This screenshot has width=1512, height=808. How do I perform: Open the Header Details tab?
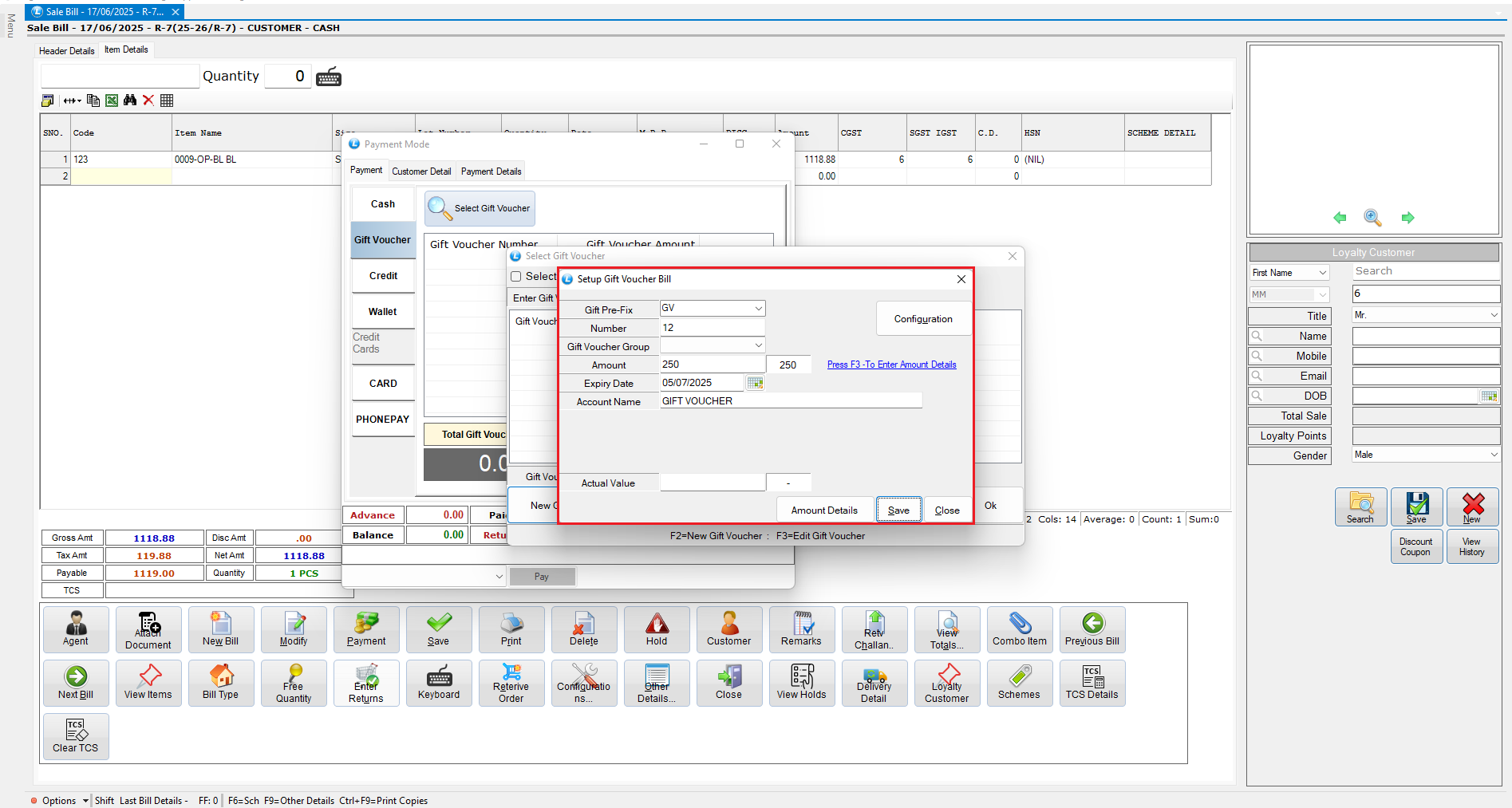67,51
